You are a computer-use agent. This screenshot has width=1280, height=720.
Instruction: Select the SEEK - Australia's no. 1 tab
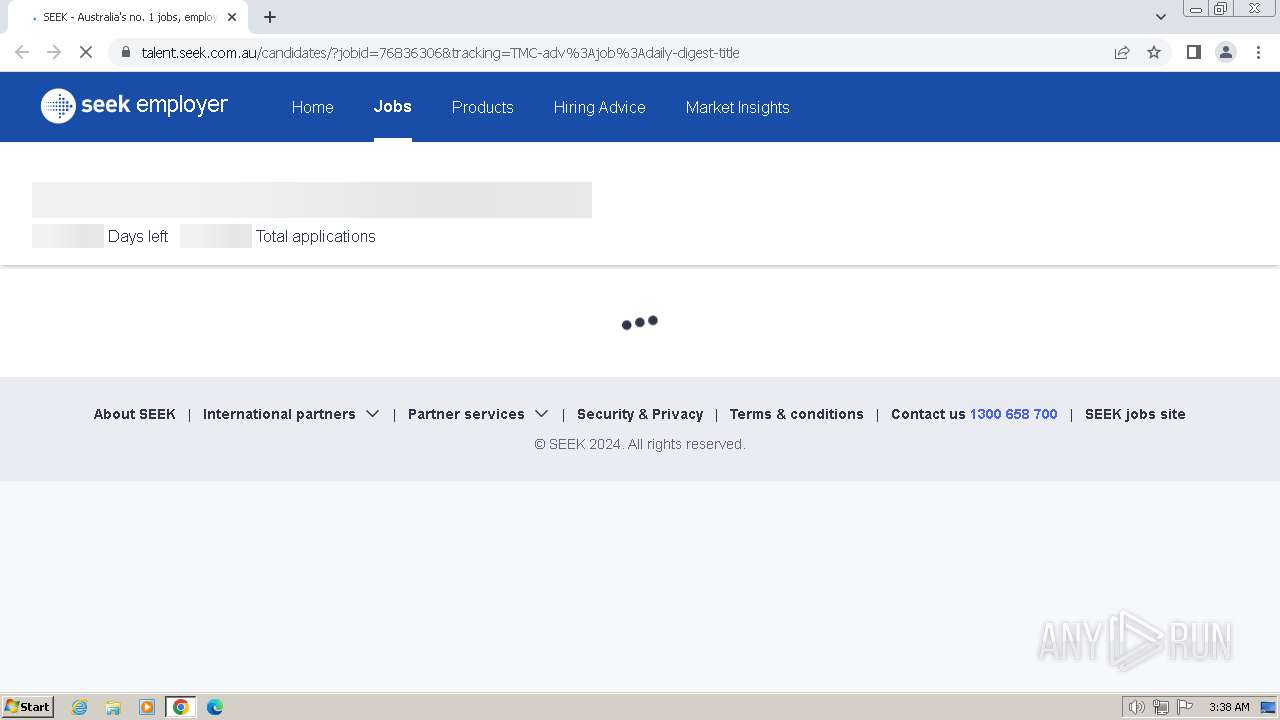[x=128, y=17]
